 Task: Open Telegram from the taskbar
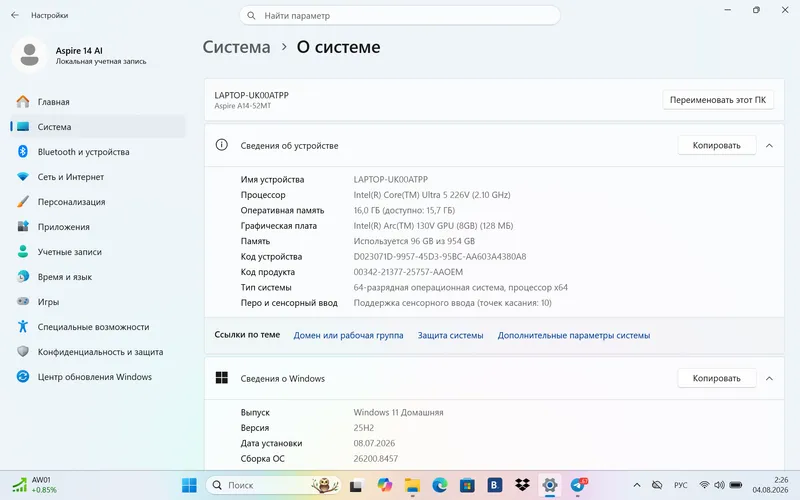click(x=578, y=485)
